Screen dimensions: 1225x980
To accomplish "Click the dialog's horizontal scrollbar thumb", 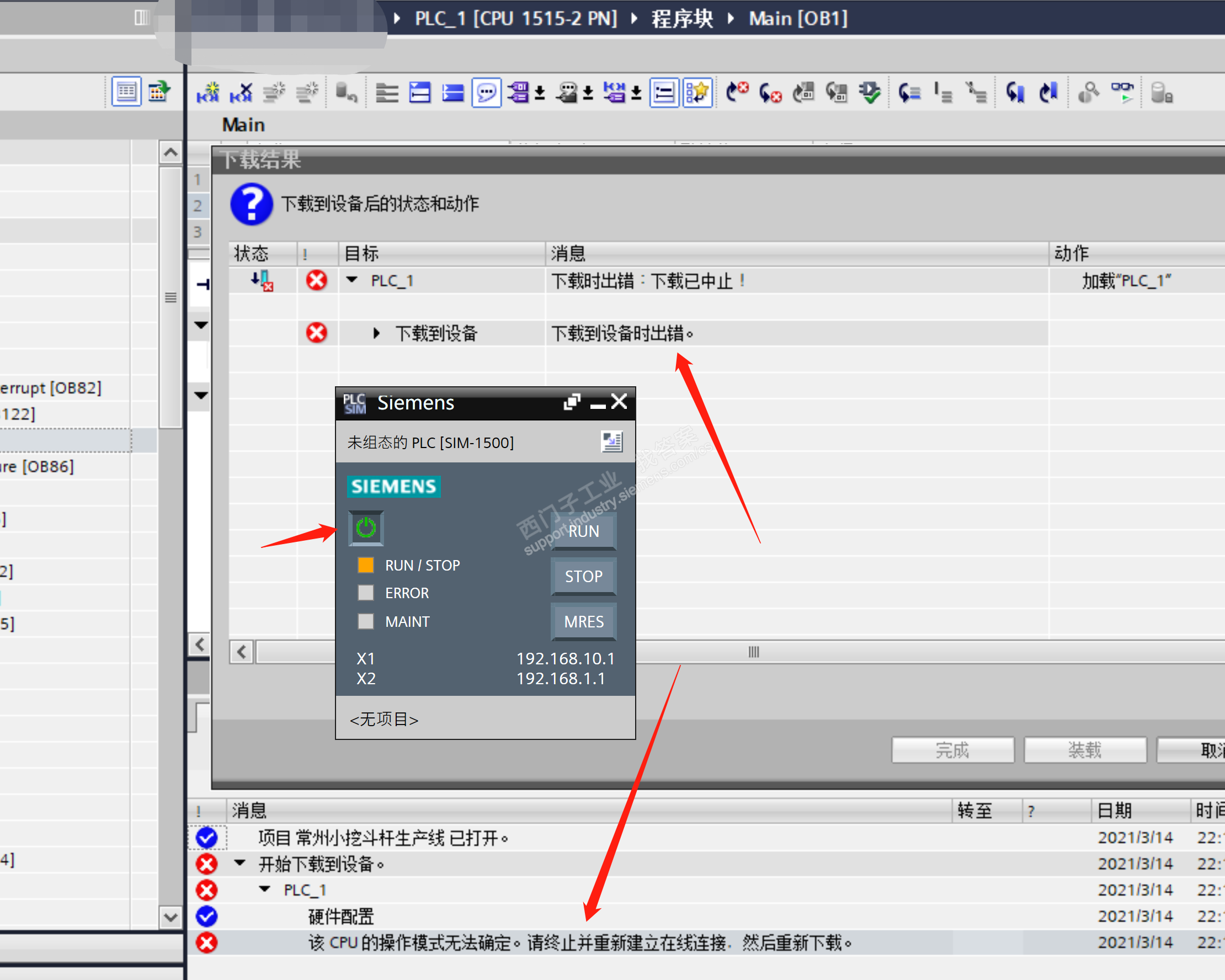I will pyautogui.click(x=753, y=652).
